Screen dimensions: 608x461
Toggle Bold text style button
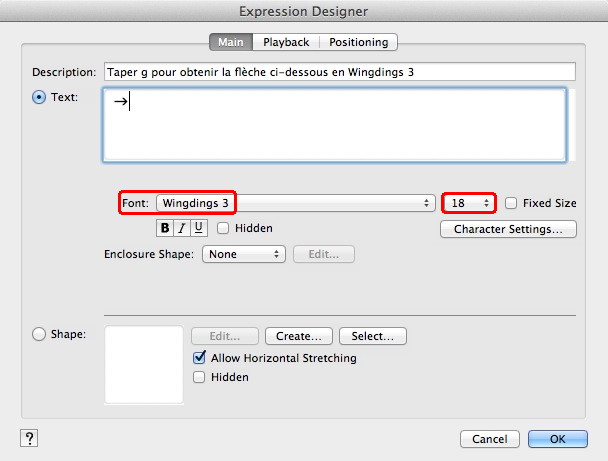pyautogui.click(x=165, y=228)
